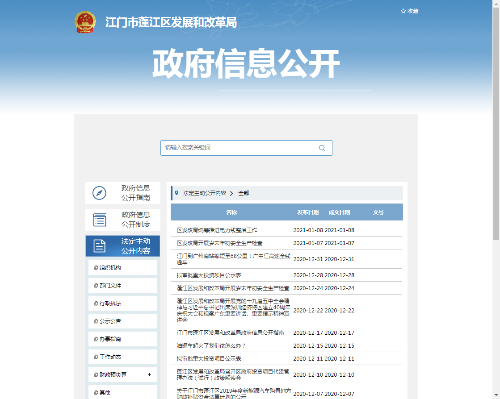Click the 江门市蓬江区发展和改革局 site title
The width and height of the screenshot is (500, 399).
pos(171,22)
